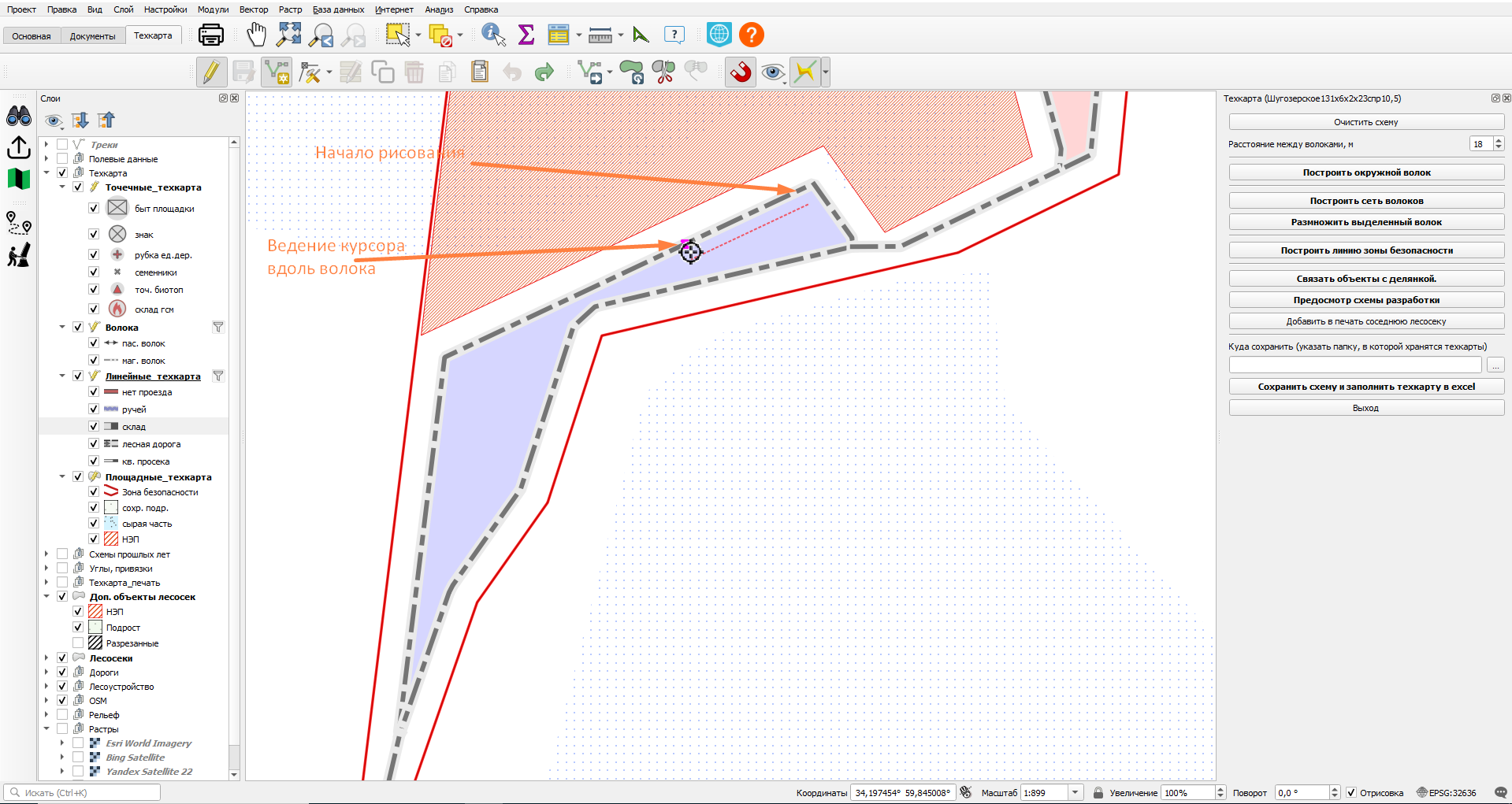Screen dimensions: 1512x804
Task: Uncheck the ручей layer checkbox
Action: click(x=94, y=409)
